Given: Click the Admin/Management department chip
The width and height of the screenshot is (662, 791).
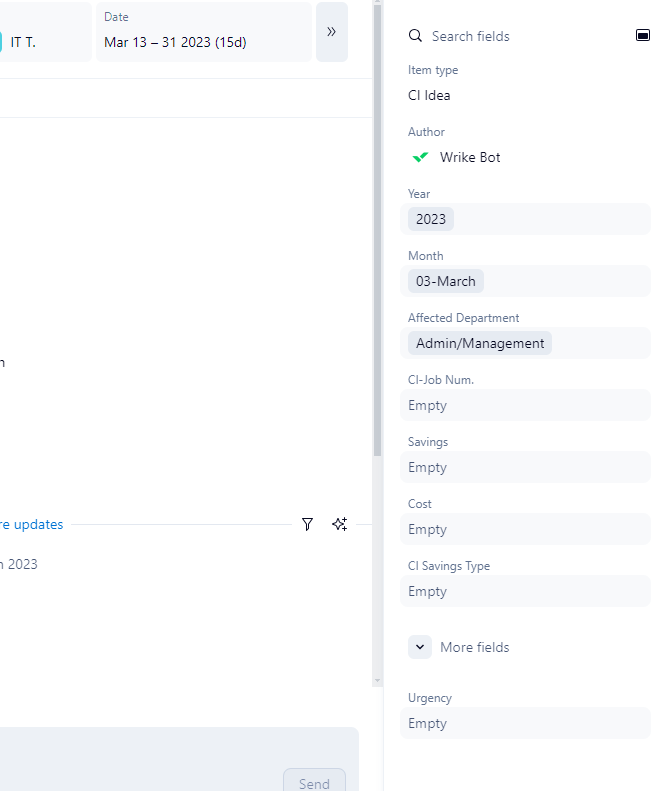Looking at the screenshot, I should pyautogui.click(x=480, y=343).
